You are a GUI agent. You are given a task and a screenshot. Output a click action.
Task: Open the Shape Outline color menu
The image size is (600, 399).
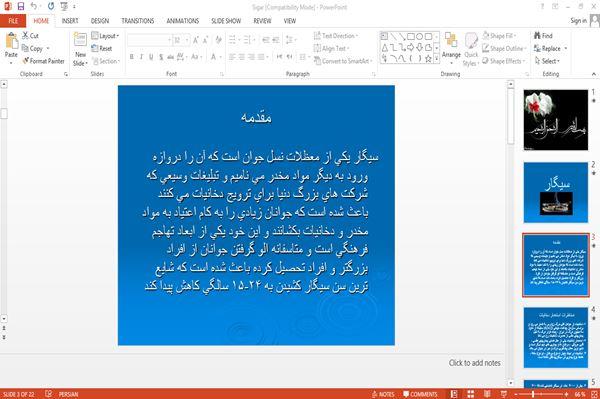pos(504,49)
